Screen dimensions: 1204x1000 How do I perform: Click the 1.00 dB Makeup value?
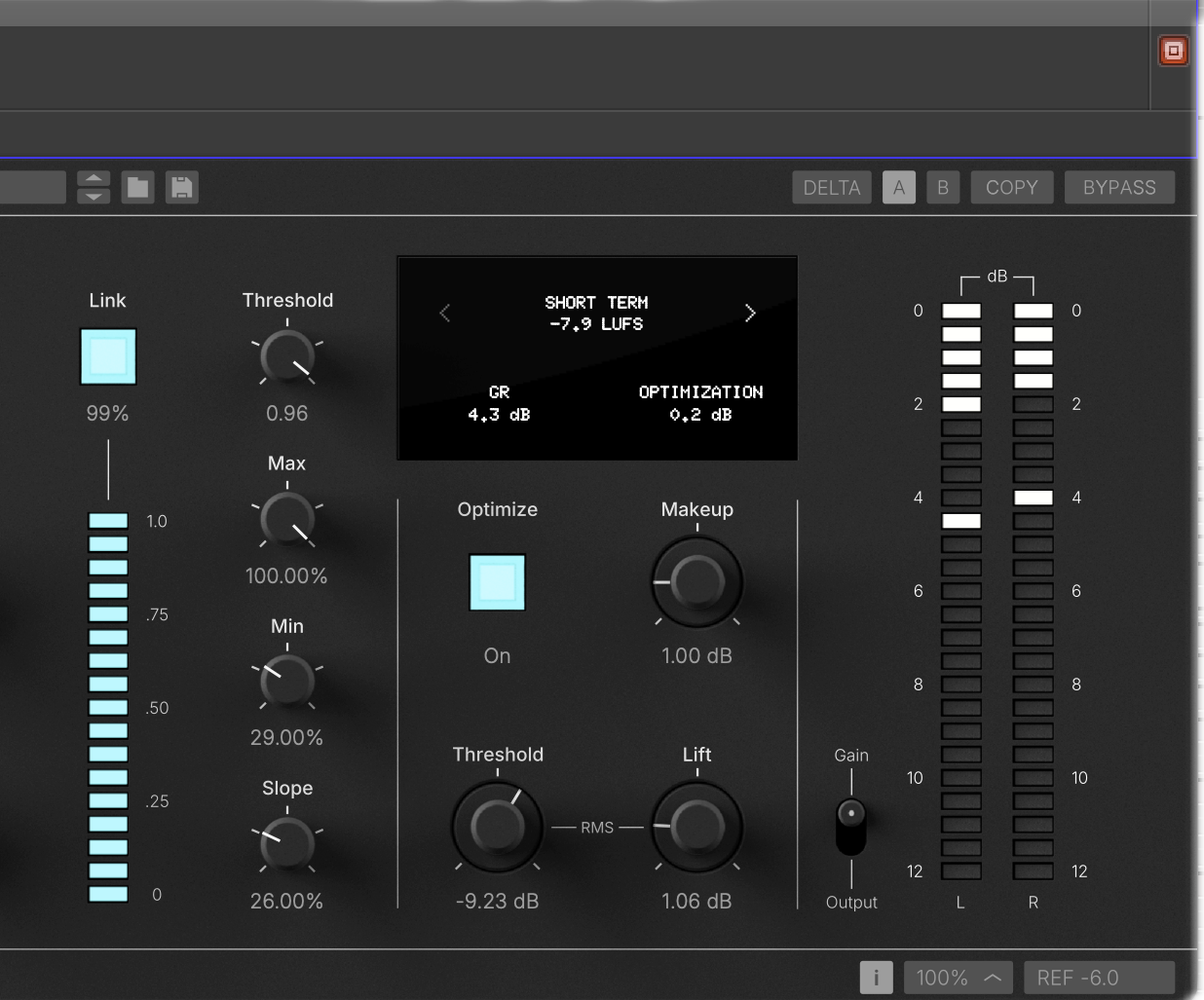[696, 656]
